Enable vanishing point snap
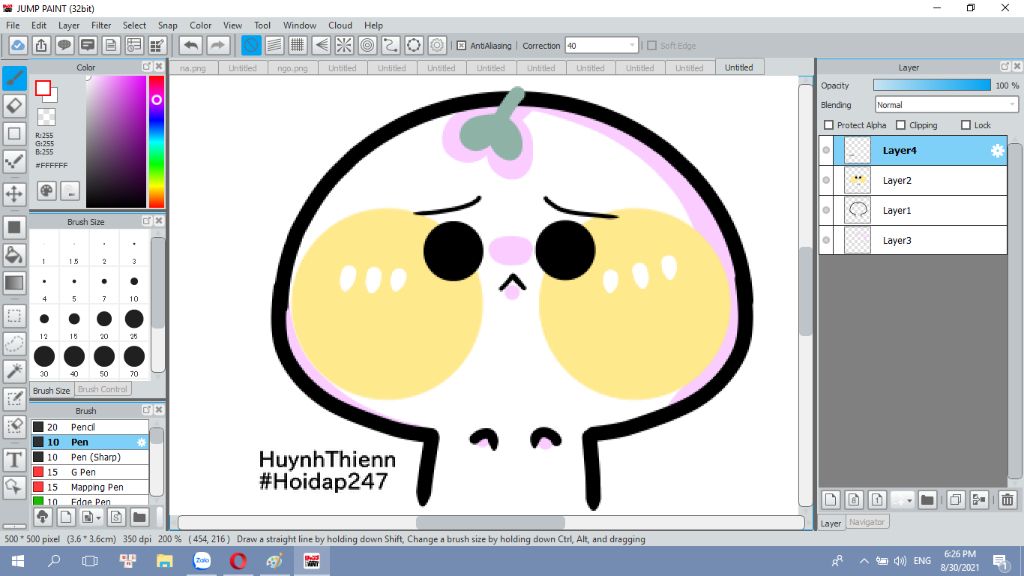 pyautogui.click(x=321, y=45)
